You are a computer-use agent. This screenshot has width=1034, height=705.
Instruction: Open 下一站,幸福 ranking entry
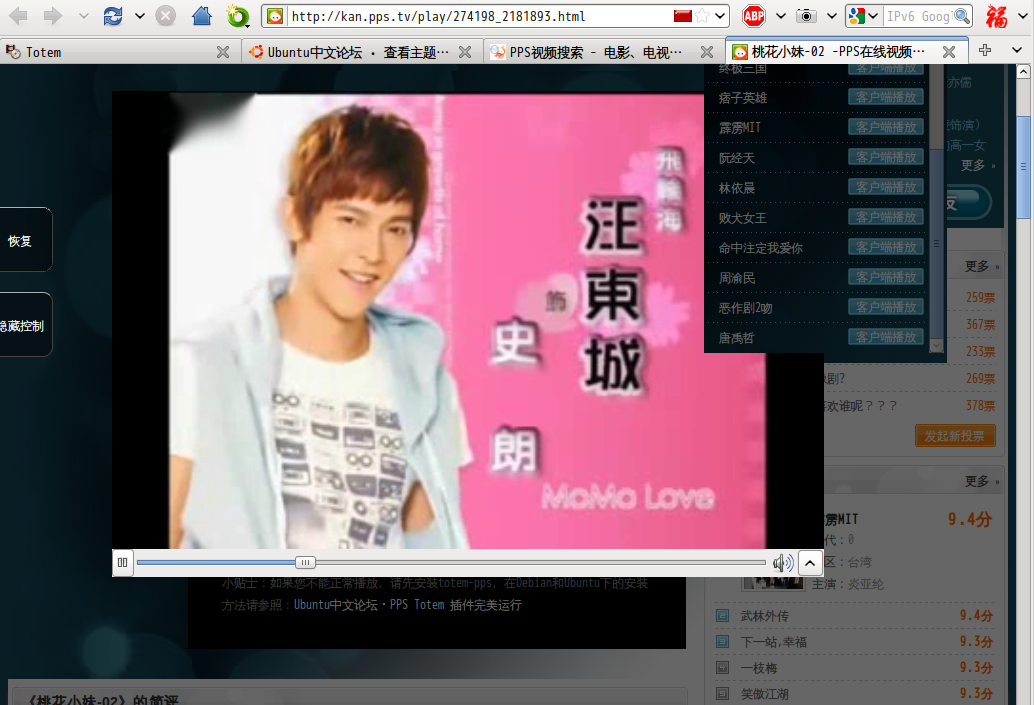coord(774,642)
